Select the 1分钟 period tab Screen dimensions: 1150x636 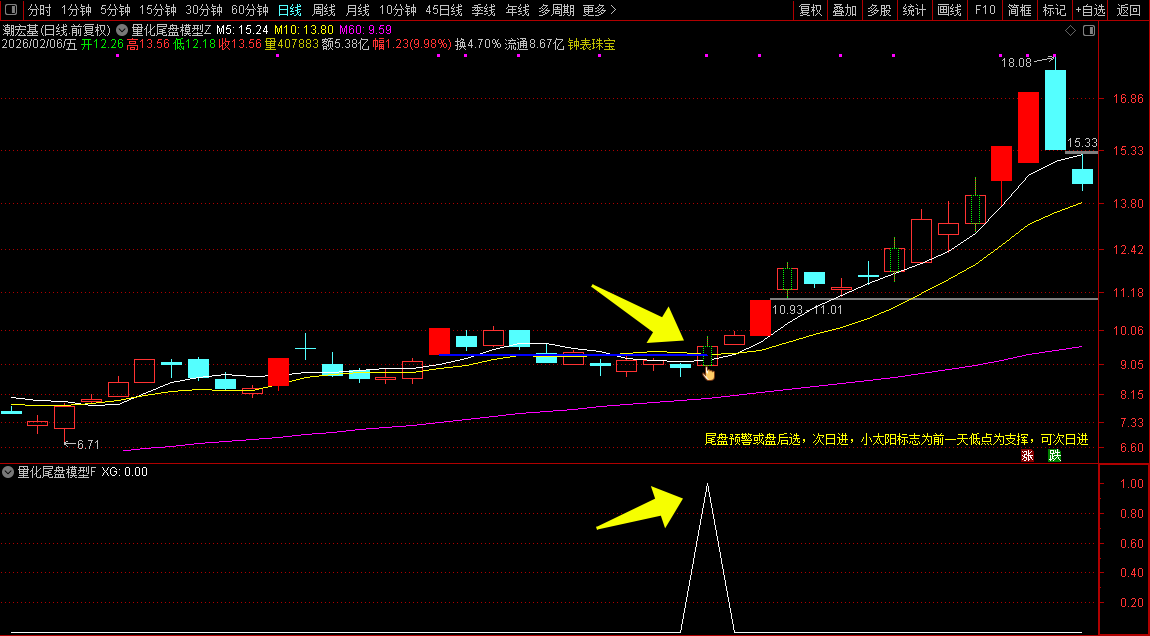(76, 10)
